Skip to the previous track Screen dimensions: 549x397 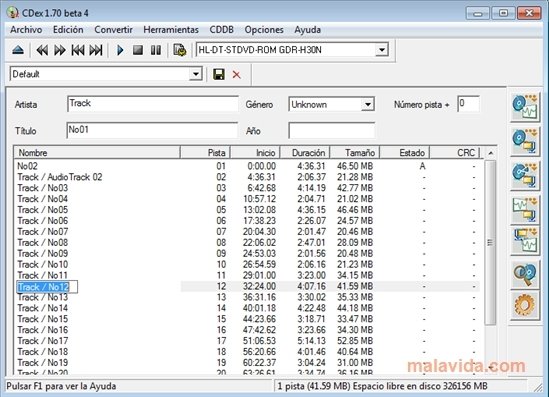click(78, 50)
